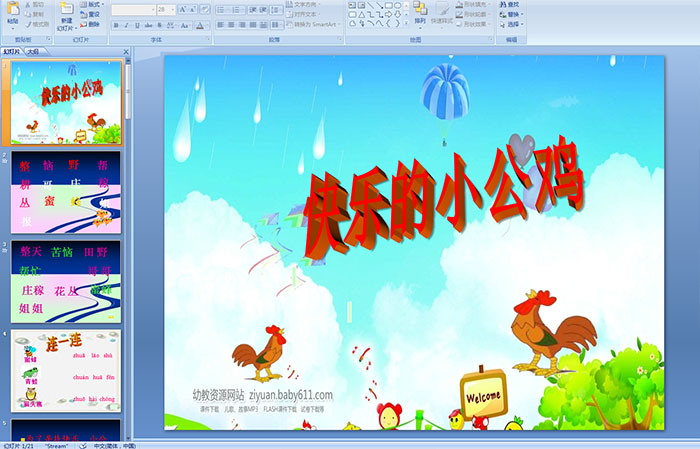The height and width of the screenshot is (449, 700).
Task: Click the Shape Fill (形状填充) color button
Action: [x=473, y=4]
